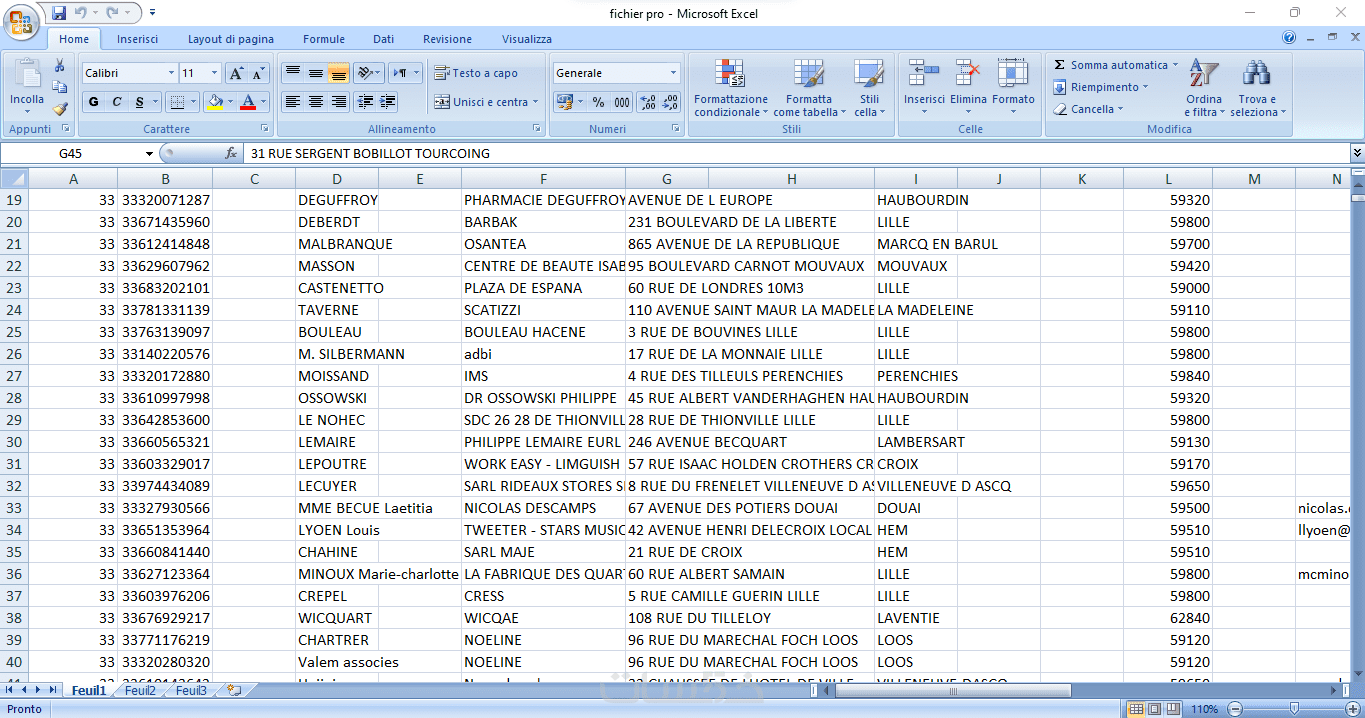This screenshot has width=1365, height=718.
Task: Click the Formato cells icon
Action: 1013,74
